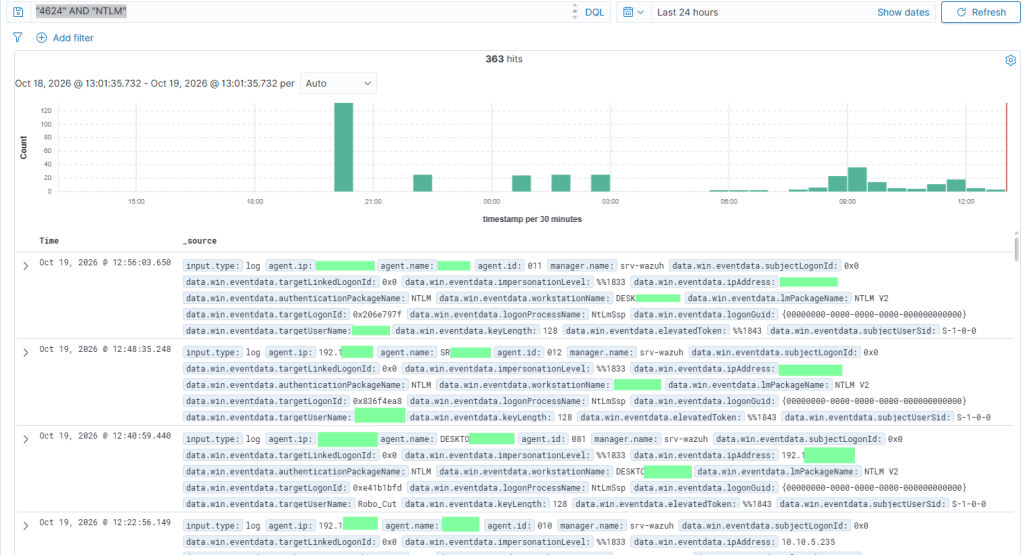
Task: Expand the 12:40:59.440 log row
Action: point(25,440)
